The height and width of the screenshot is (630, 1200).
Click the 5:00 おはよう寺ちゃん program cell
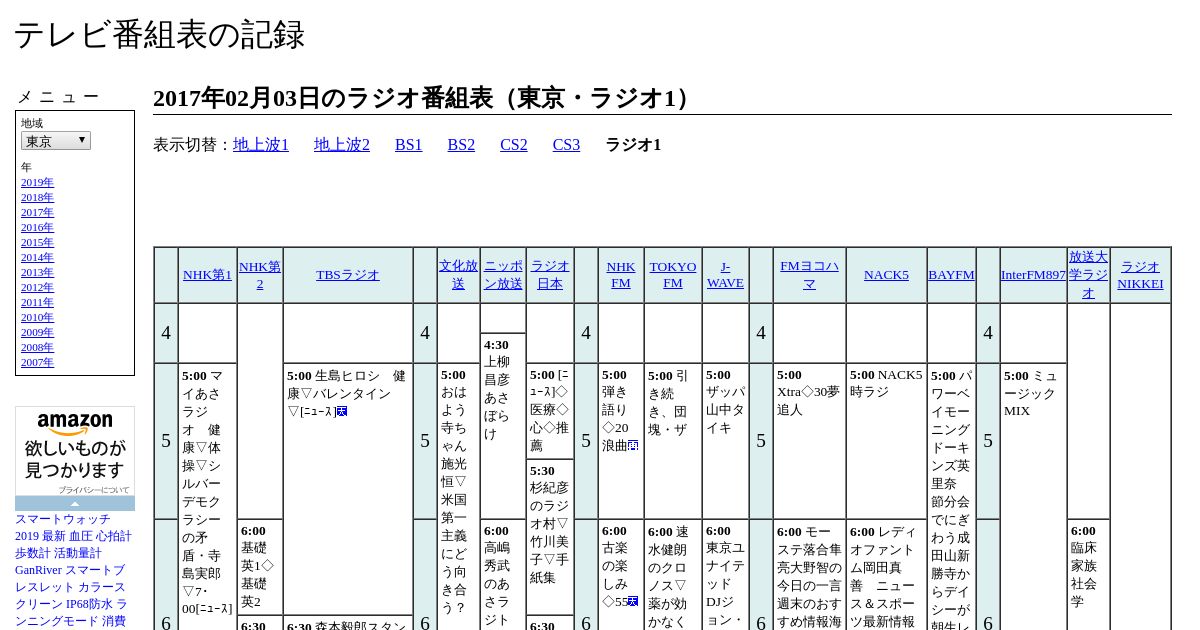(x=458, y=496)
